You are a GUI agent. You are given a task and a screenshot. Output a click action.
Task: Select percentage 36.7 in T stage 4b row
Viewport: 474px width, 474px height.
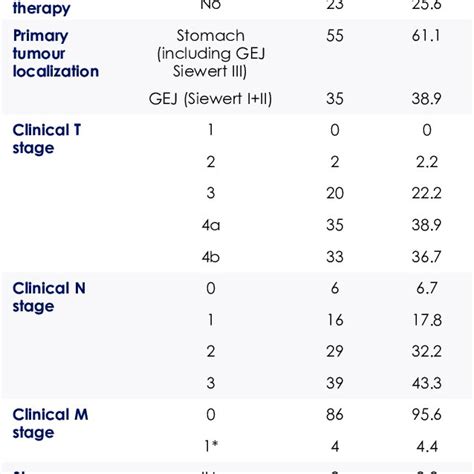pyautogui.click(x=426, y=257)
